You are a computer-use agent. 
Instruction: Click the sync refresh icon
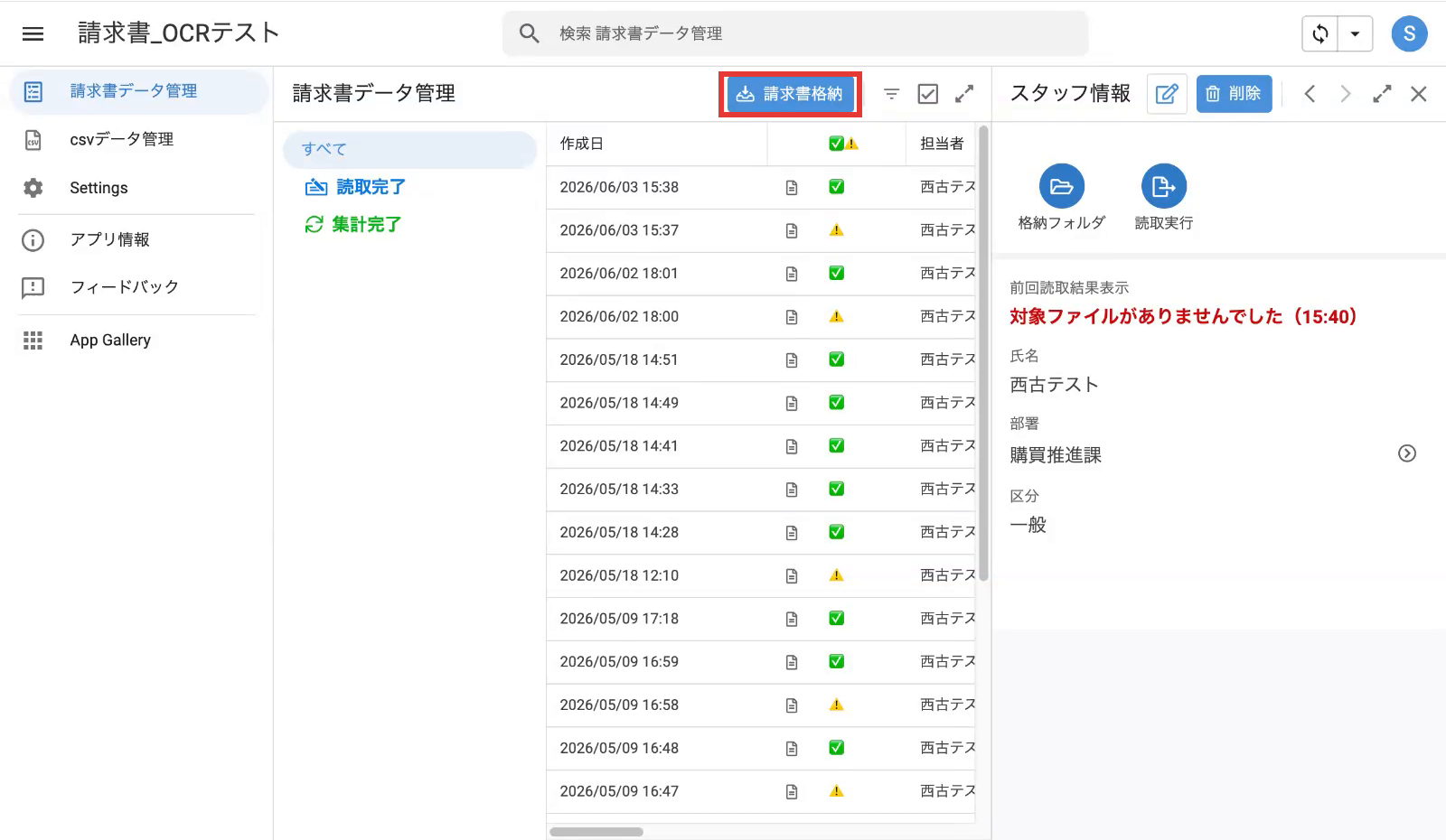pyautogui.click(x=1320, y=34)
